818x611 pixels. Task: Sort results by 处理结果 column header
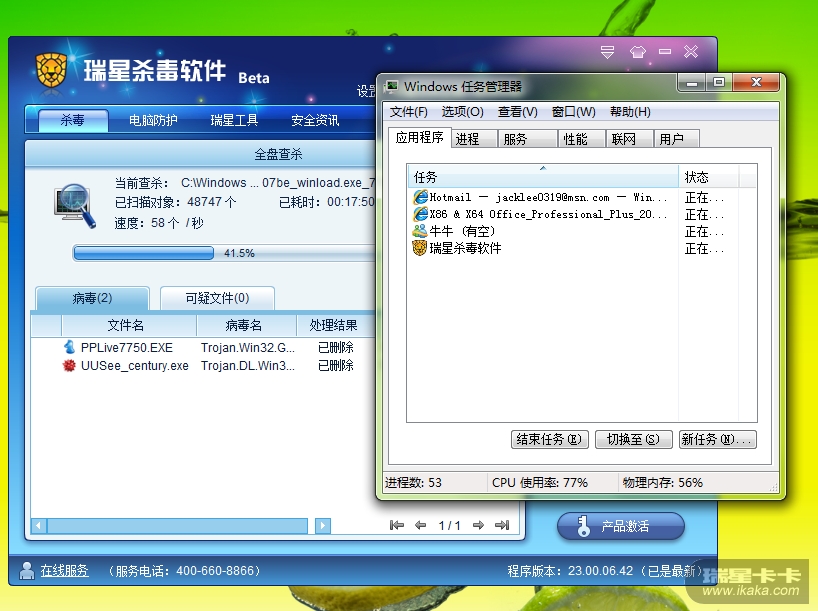pos(336,325)
